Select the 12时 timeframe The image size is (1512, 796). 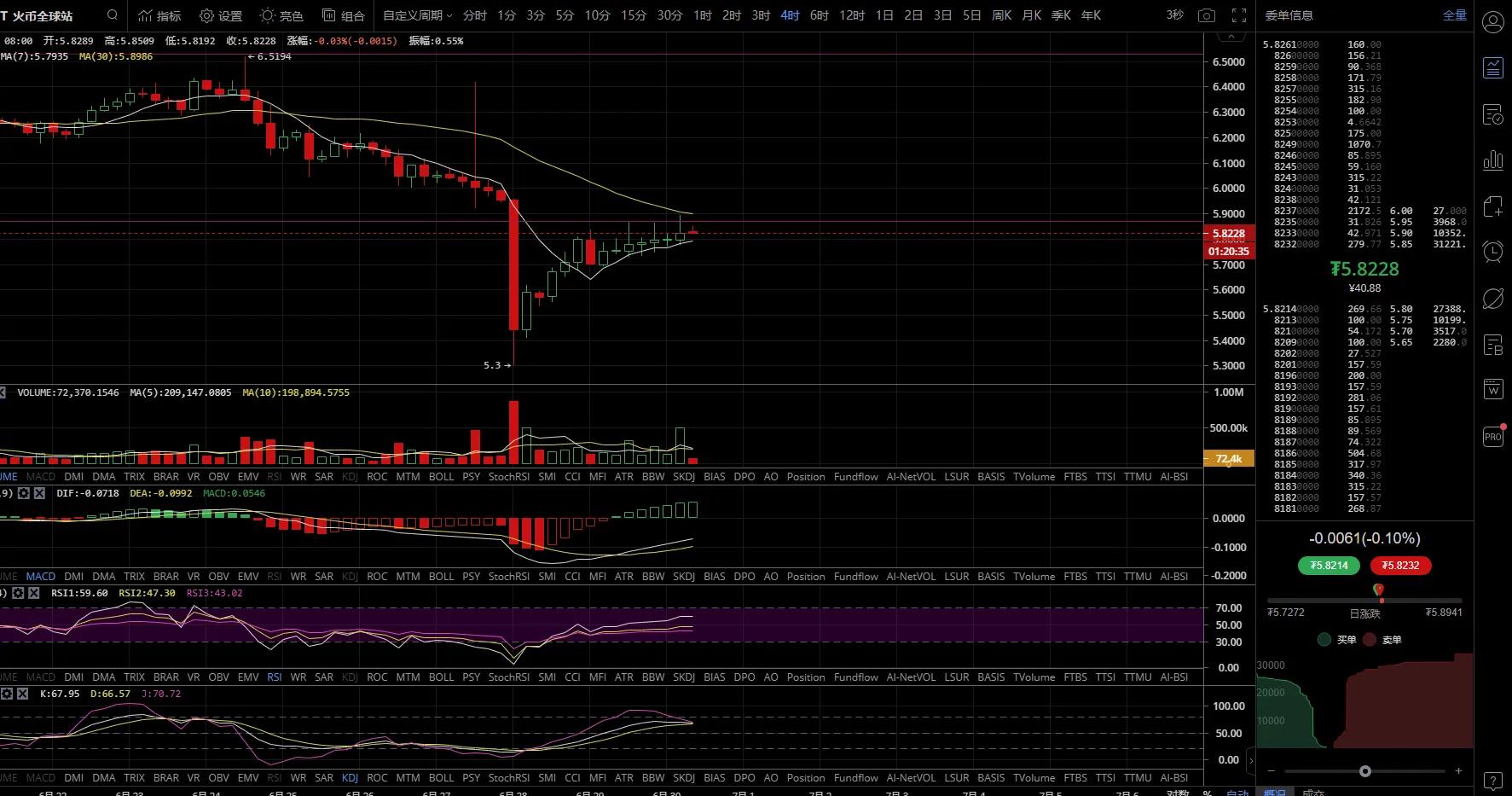(852, 15)
